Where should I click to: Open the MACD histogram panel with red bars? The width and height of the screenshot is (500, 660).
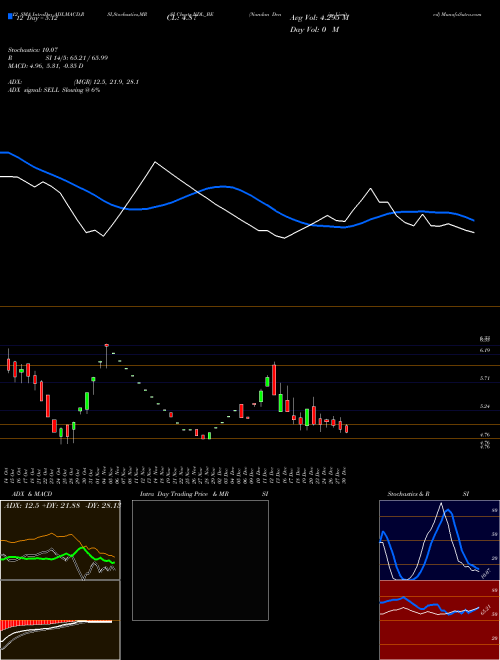tap(60, 620)
